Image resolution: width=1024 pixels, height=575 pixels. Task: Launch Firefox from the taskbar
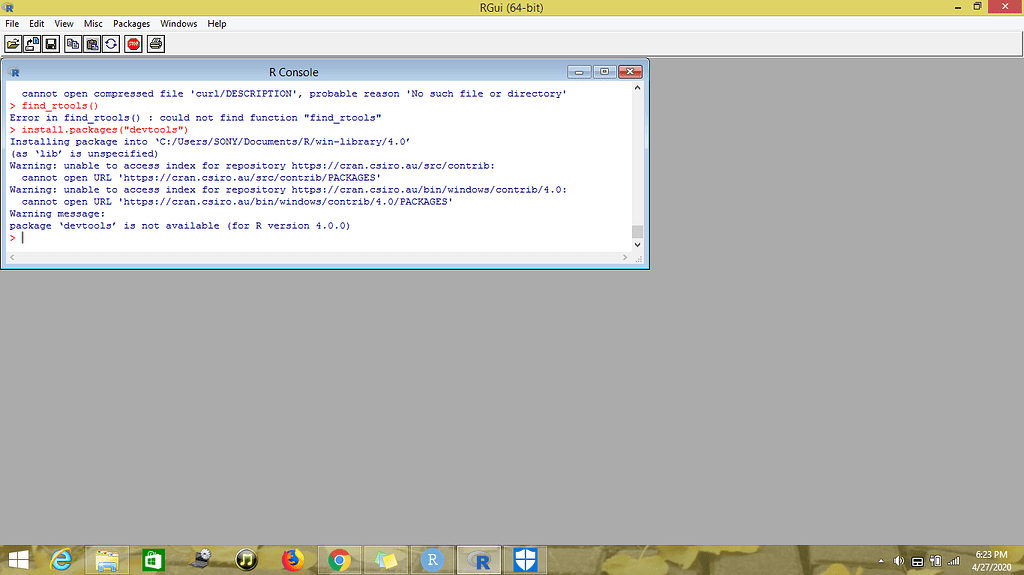[x=292, y=560]
